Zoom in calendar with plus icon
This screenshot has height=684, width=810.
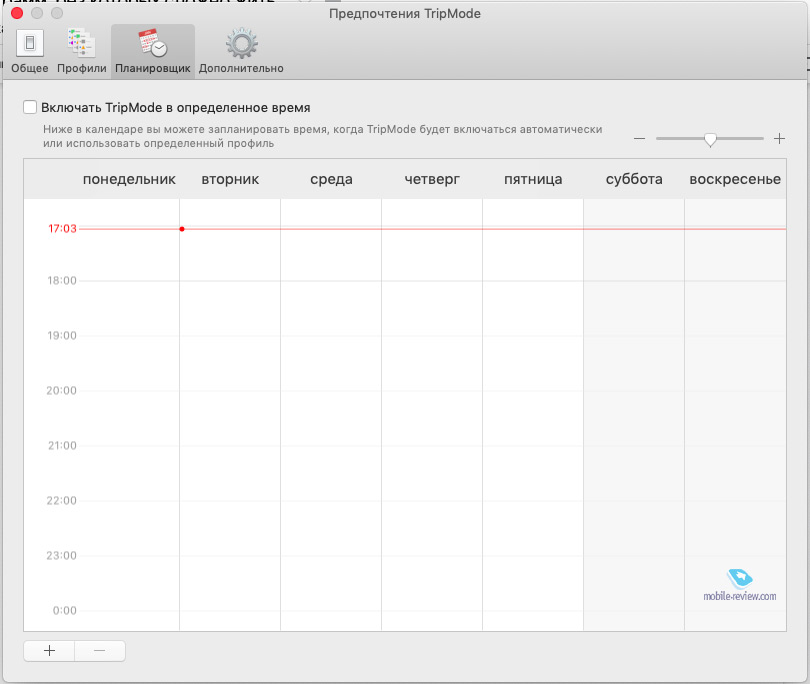(780, 138)
